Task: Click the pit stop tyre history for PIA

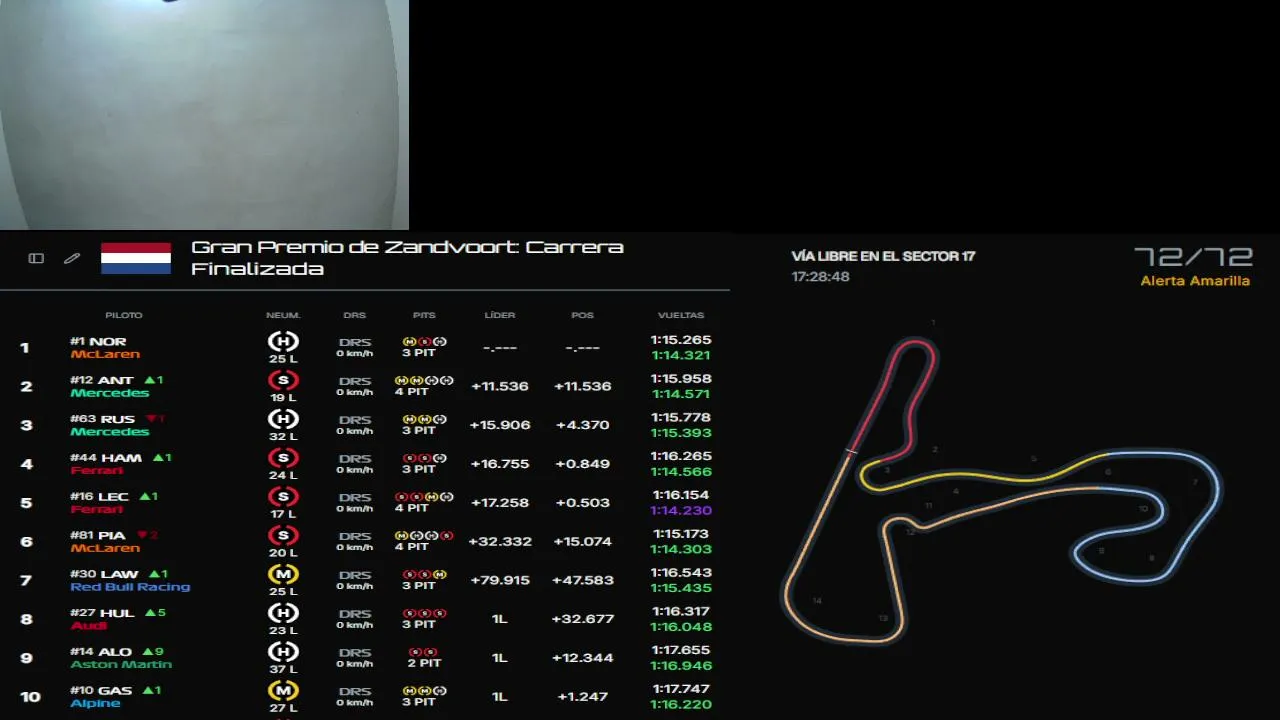Action: click(424, 536)
